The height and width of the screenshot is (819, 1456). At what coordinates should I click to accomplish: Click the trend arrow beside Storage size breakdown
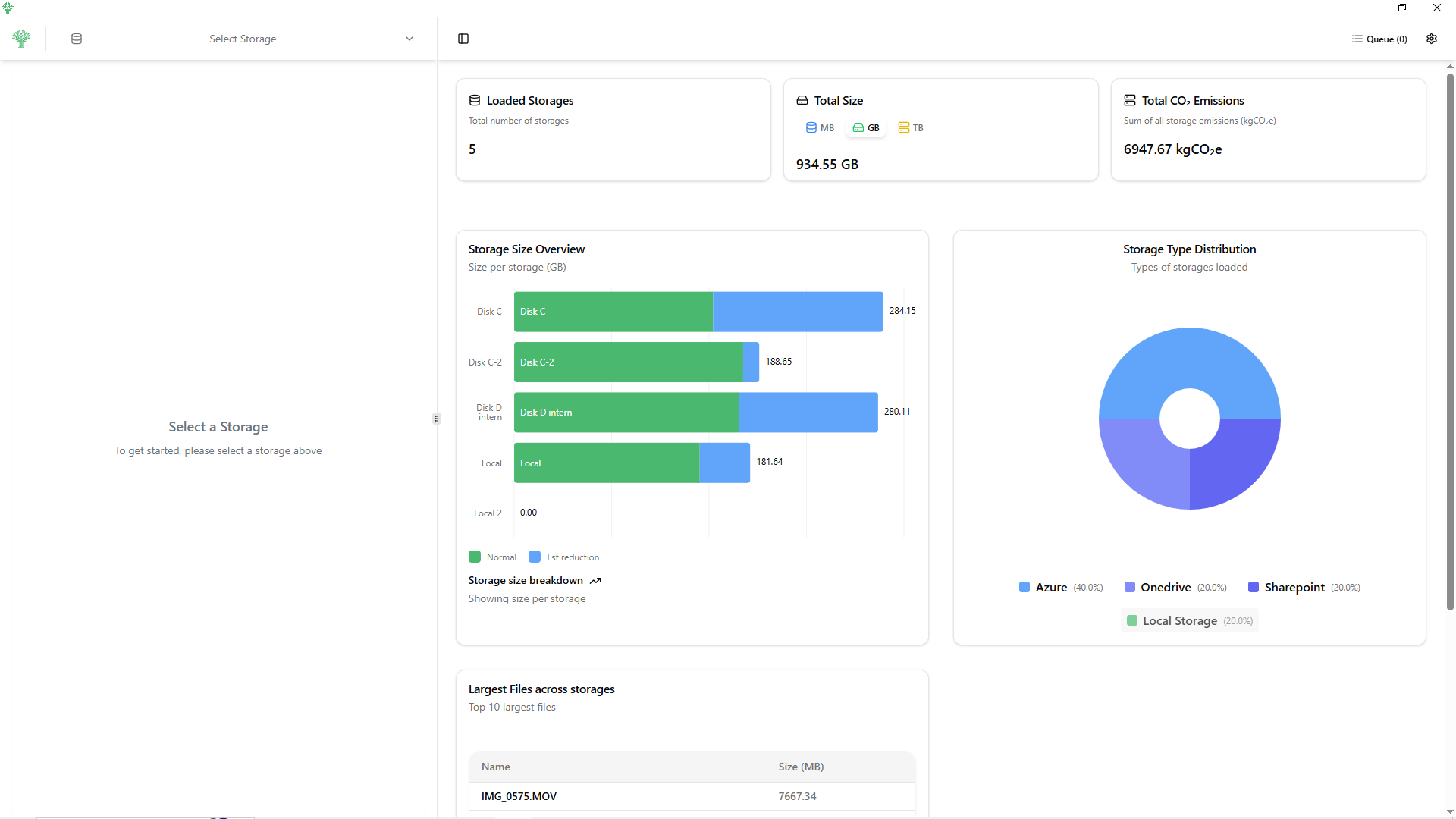click(x=595, y=581)
